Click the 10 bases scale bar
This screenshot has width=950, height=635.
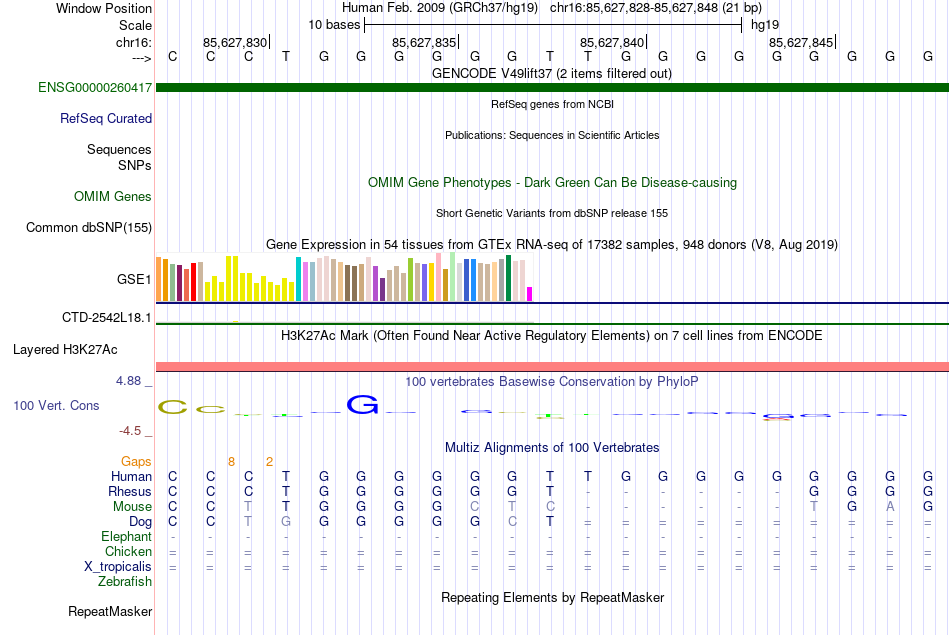pyautogui.click(x=553, y=25)
